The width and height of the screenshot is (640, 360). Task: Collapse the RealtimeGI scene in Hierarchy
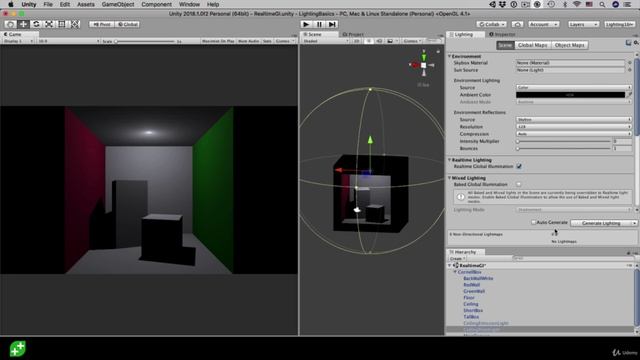pyautogui.click(x=450, y=266)
